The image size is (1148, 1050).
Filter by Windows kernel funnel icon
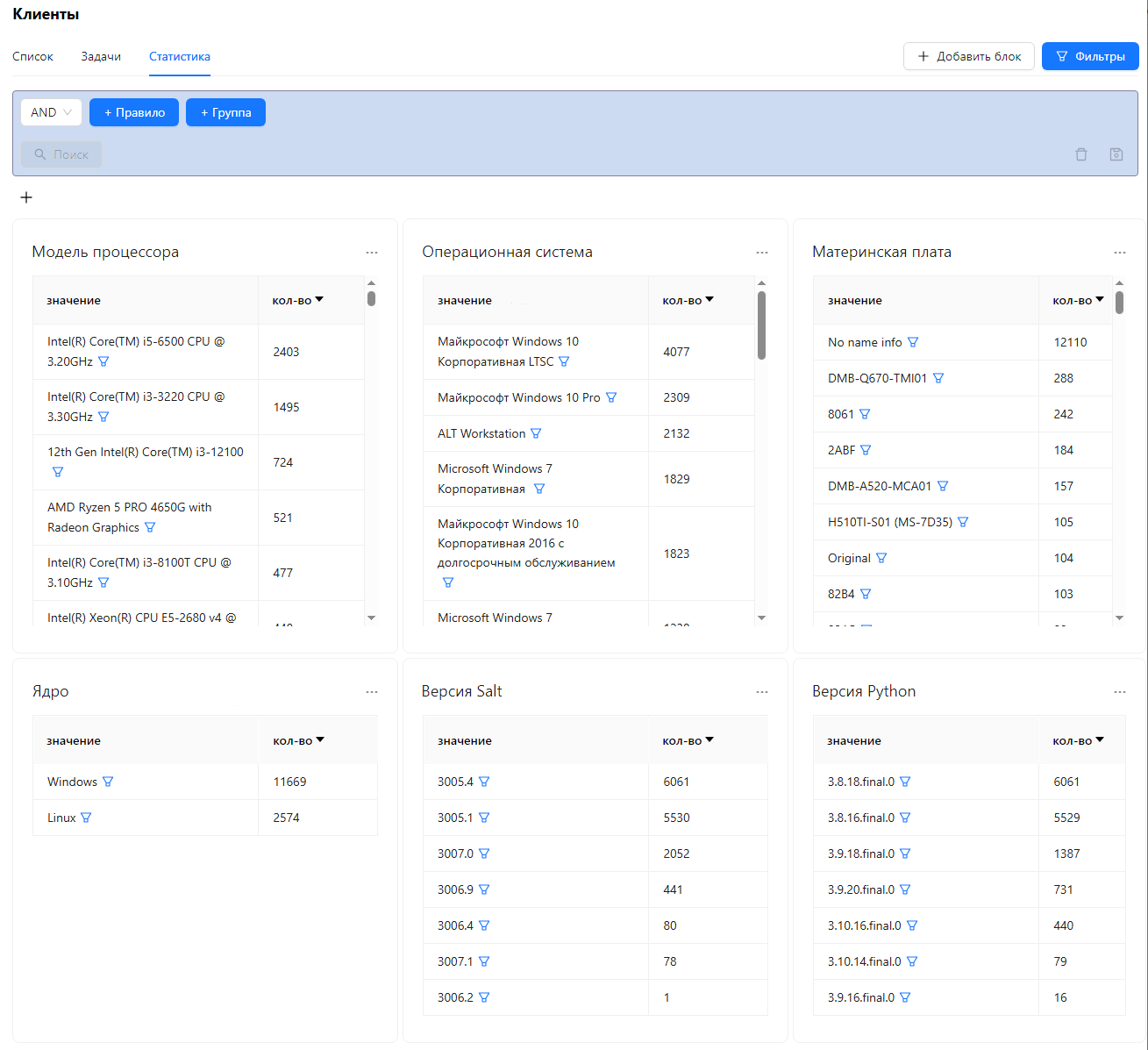[x=108, y=782]
